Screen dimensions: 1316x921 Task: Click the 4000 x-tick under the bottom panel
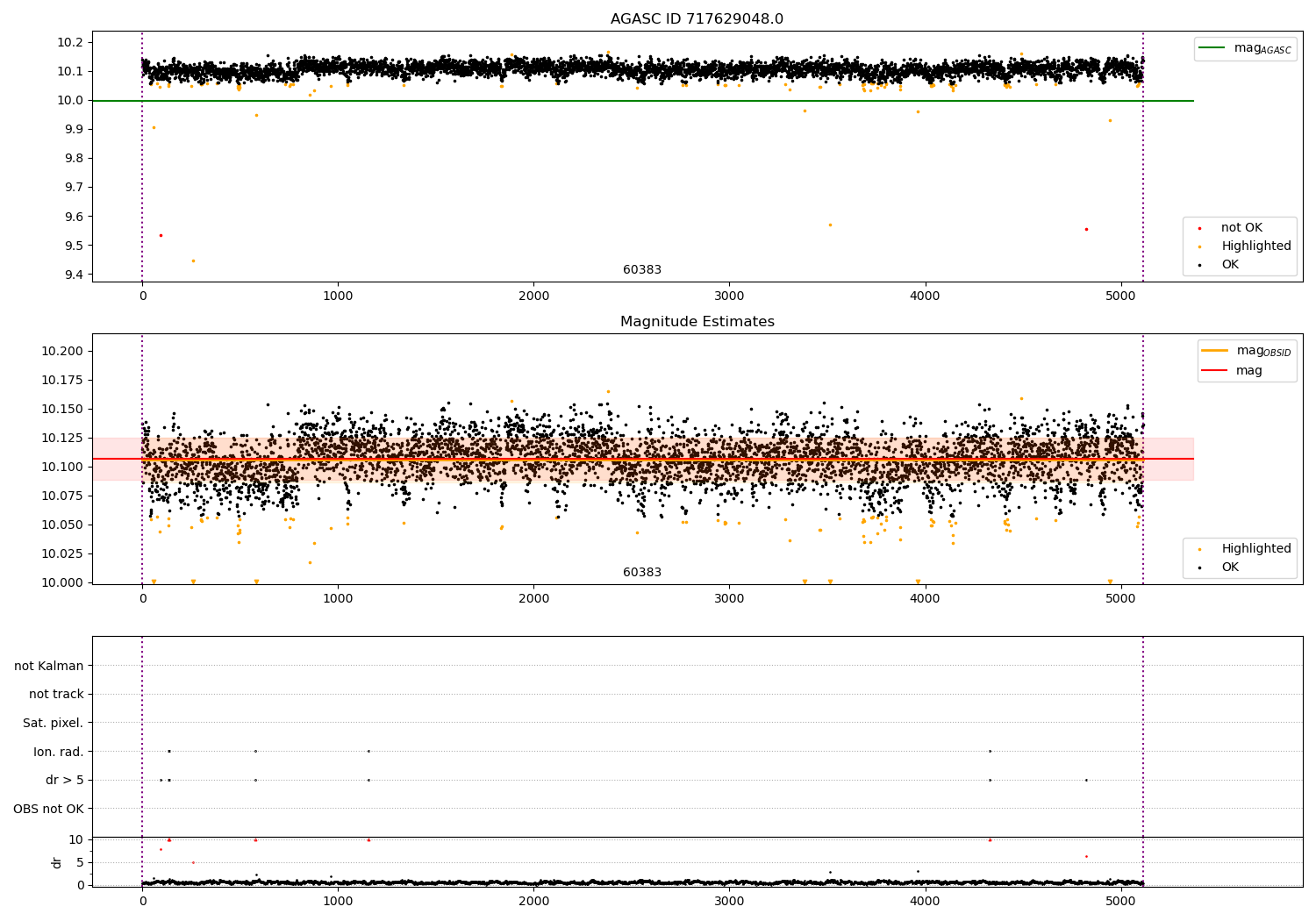tap(926, 901)
